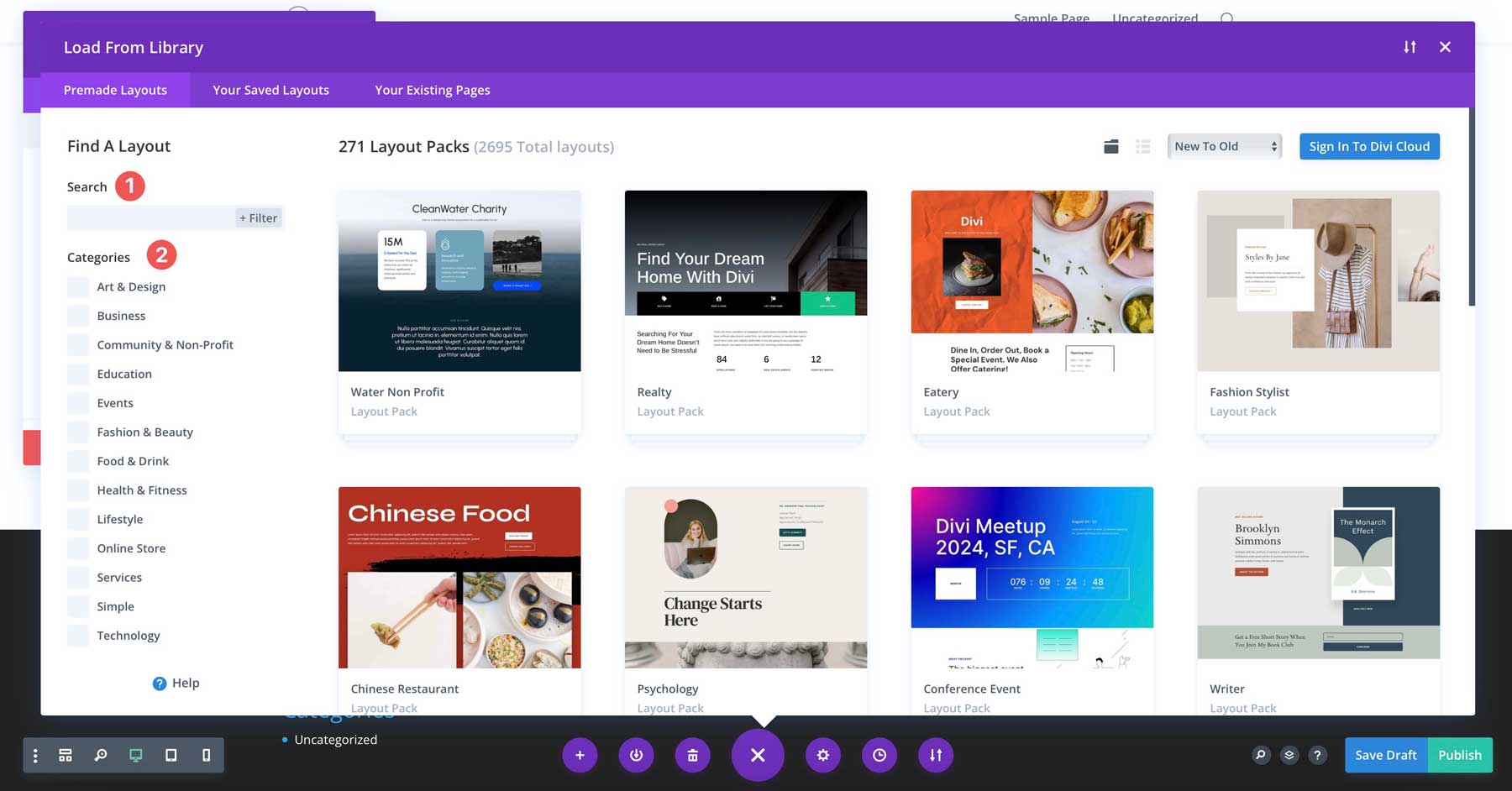
Task: Check the Technology category
Action: [78, 636]
